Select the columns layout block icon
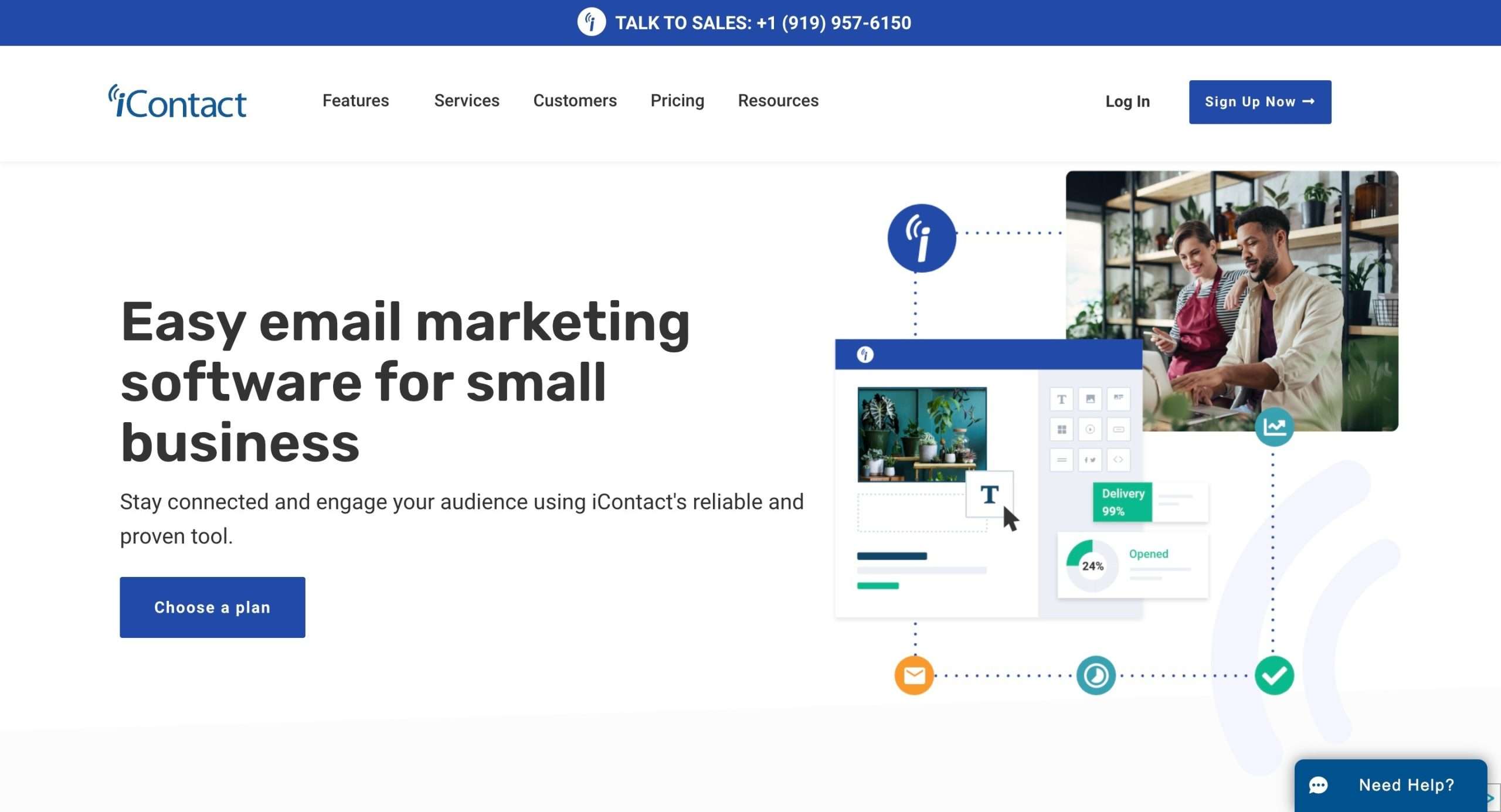 (1061, 429)
